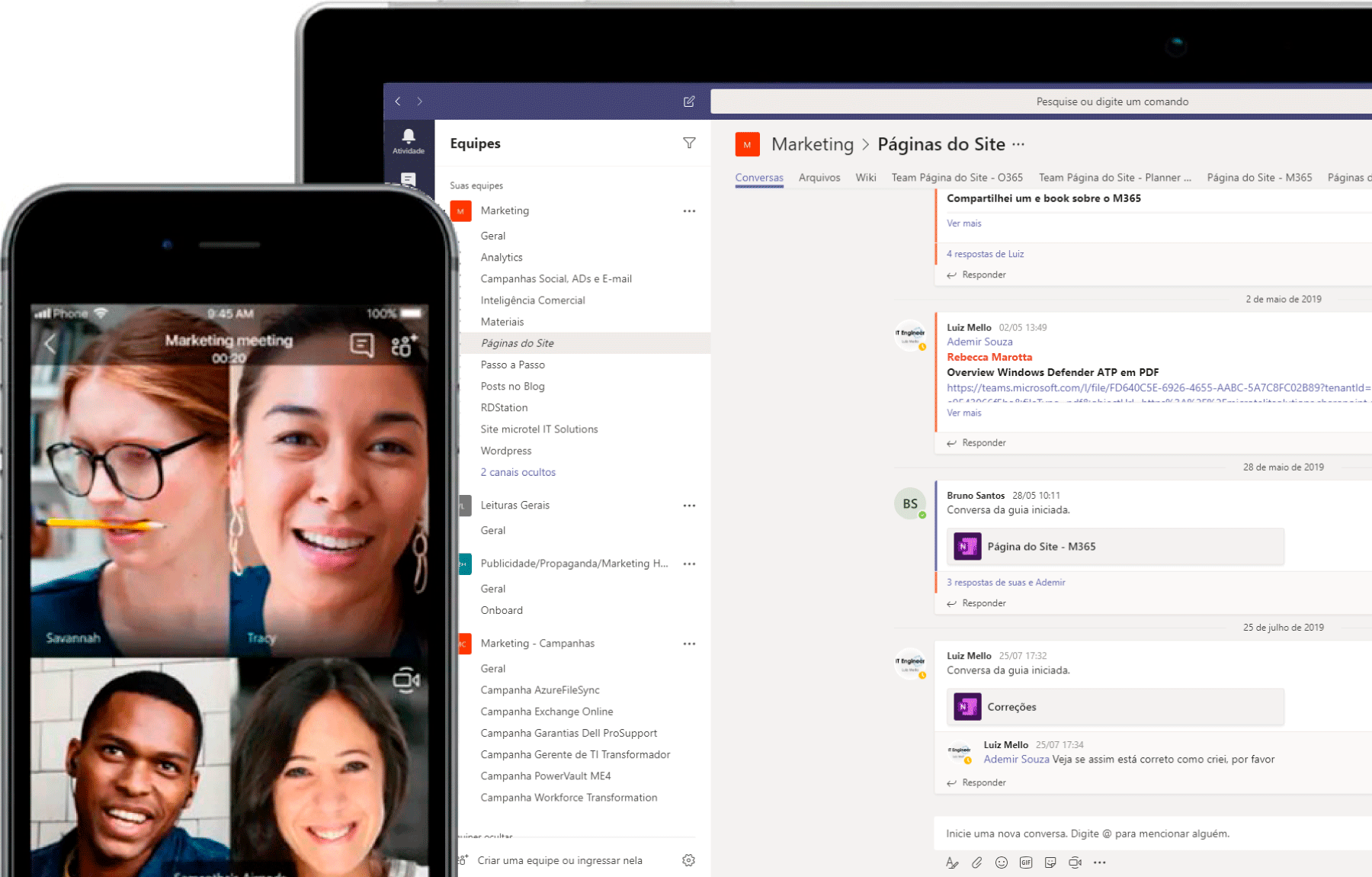This screenshot has height=877, width=1372.
Task: Open more options for Publicidade/Propaganda/Marketing team
Action: pos(689,564)
